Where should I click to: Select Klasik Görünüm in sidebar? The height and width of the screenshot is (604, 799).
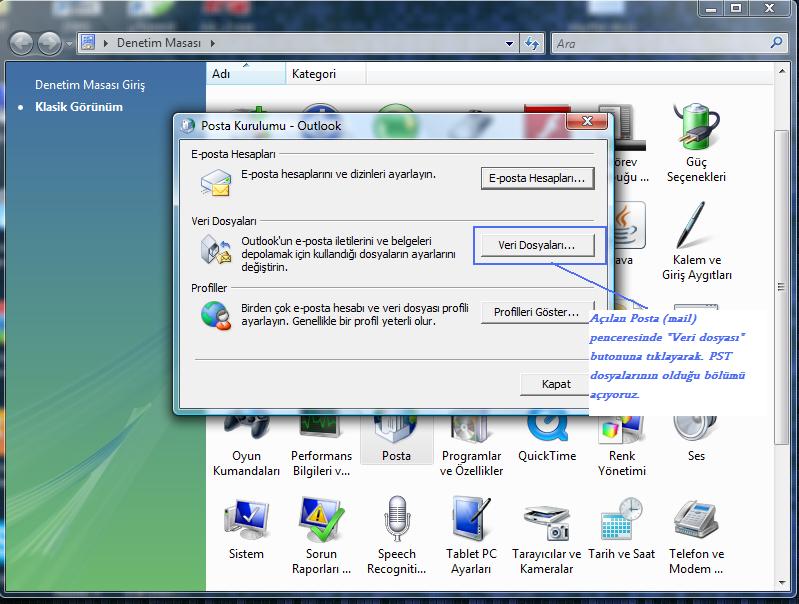pos(79,107)
